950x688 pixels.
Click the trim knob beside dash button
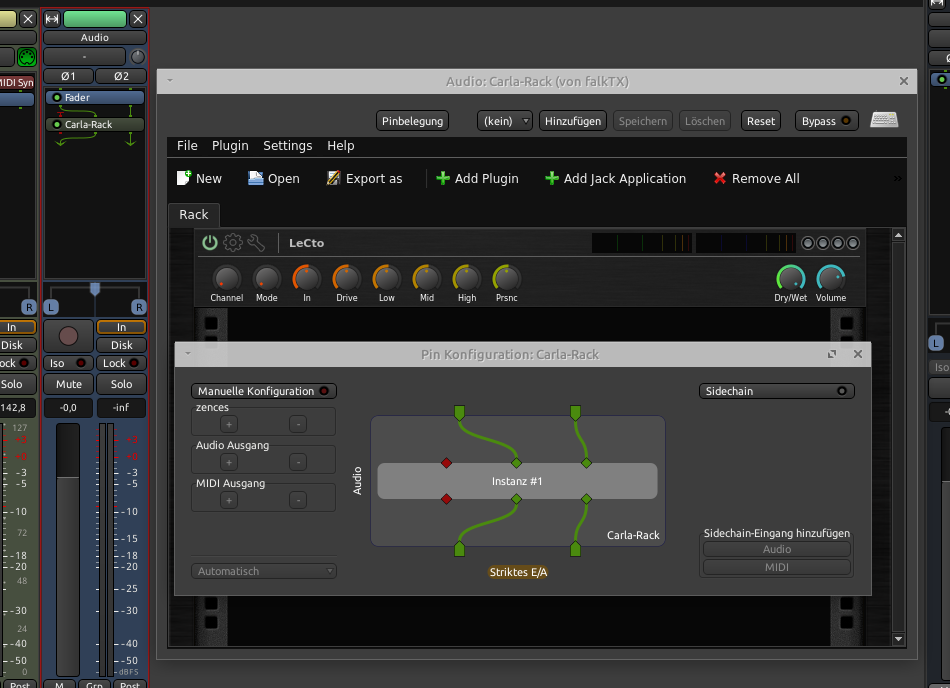click(x=138, y=57)
